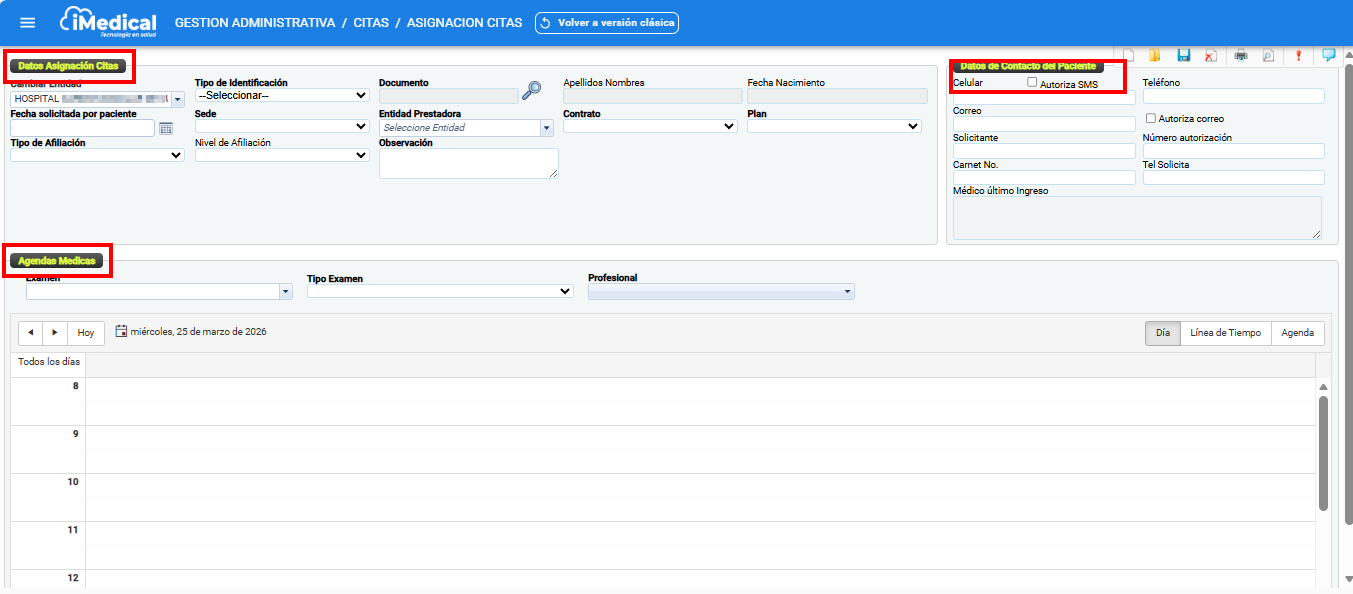This screenshot has width=1353, height=594.
Task: Open the blue chat bubble icon
Action: pyautogui.click(x=1329, y=55)
